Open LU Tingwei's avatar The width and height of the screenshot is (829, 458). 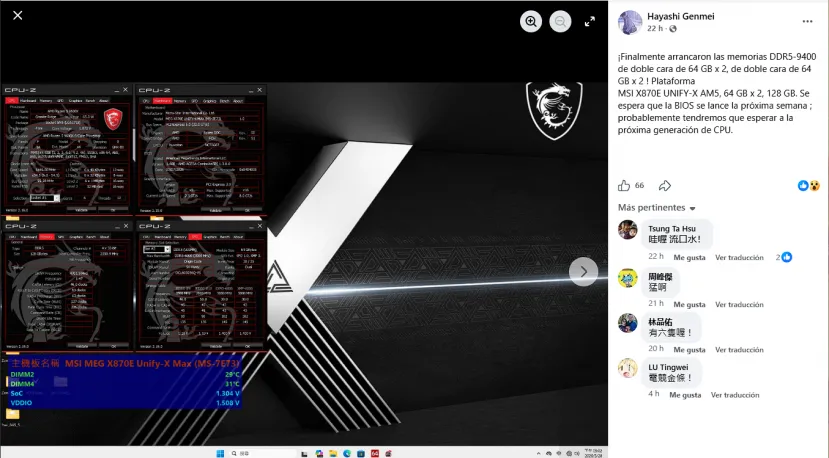[628, 368]
